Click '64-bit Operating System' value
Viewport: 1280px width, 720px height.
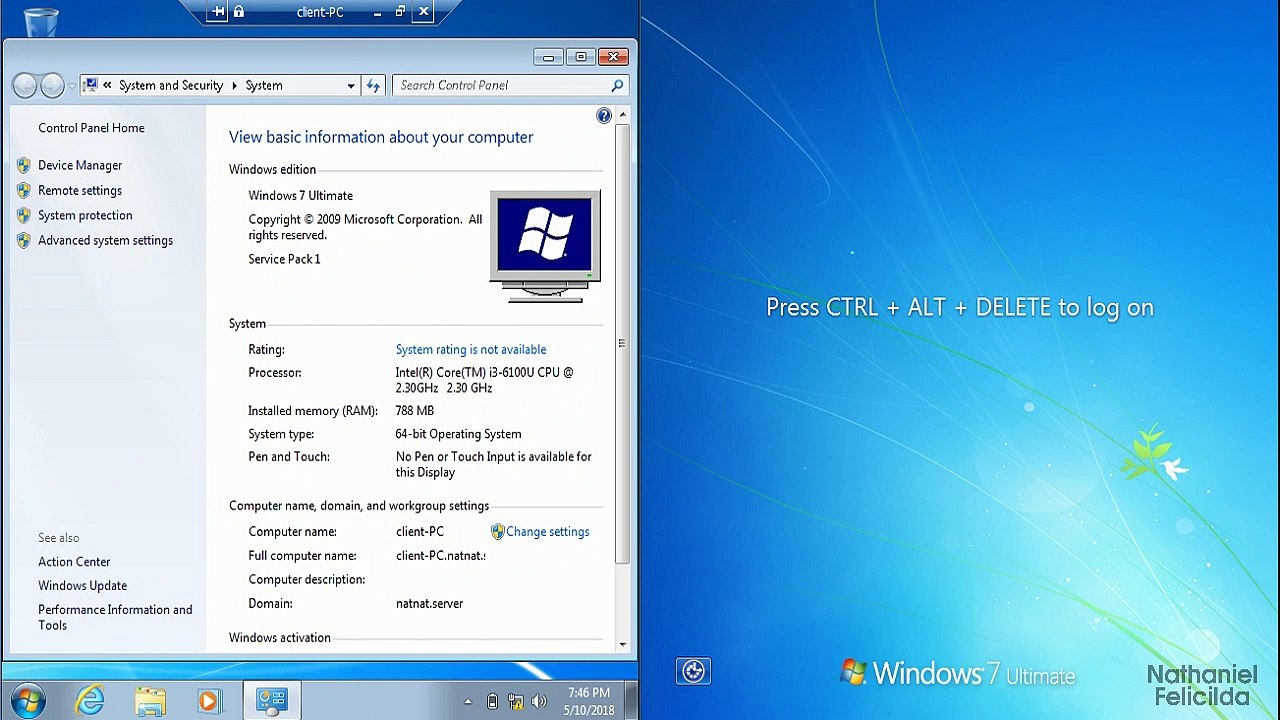(x=458, y=434)
